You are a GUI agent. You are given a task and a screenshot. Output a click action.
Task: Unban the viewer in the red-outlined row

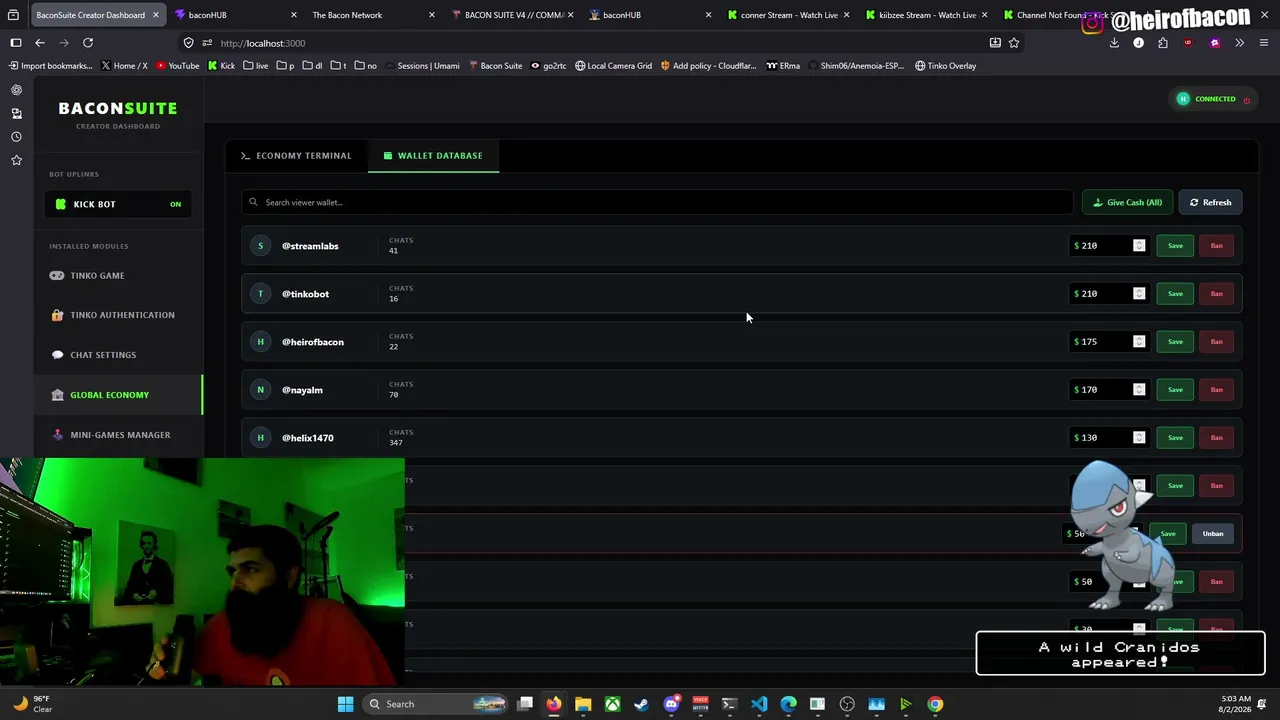(x=1212, y=534)
